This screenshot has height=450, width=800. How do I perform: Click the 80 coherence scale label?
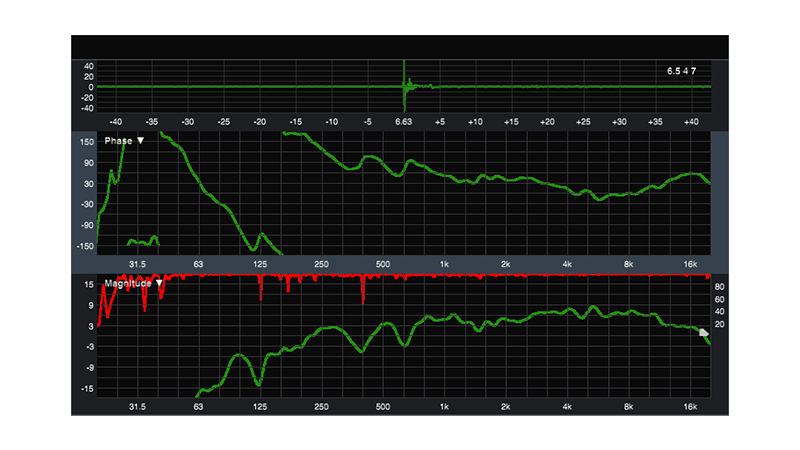(x=719, y=287)
